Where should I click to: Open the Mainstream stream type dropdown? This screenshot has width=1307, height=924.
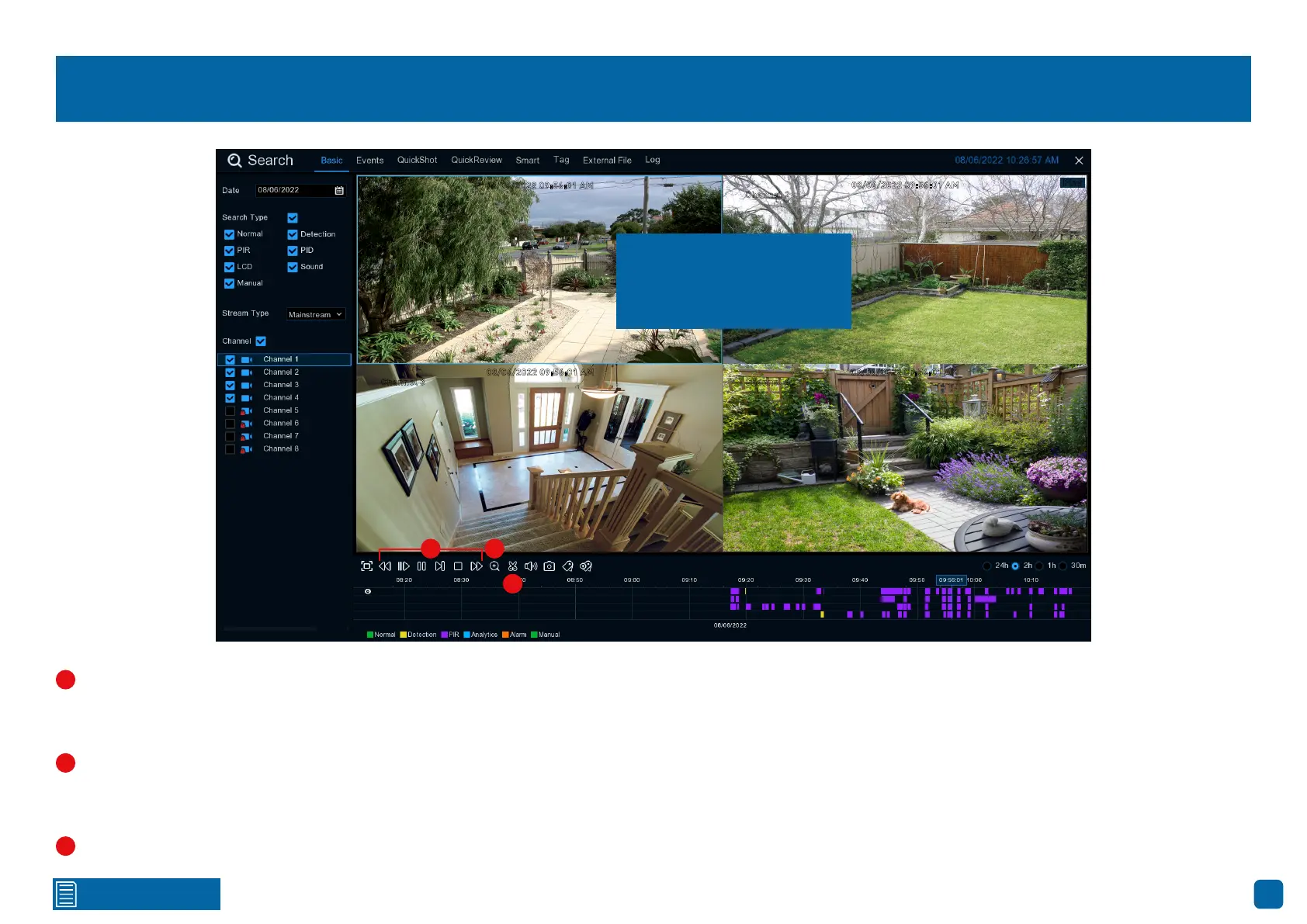pos(315,314)
